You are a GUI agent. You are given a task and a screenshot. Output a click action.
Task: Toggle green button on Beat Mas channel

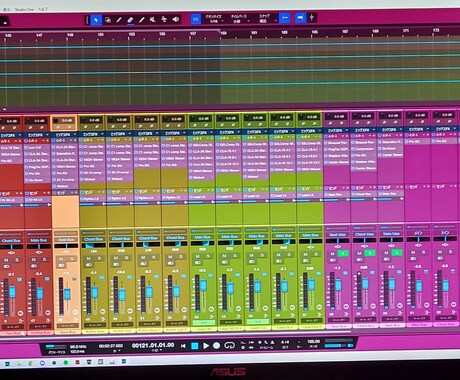343,254
